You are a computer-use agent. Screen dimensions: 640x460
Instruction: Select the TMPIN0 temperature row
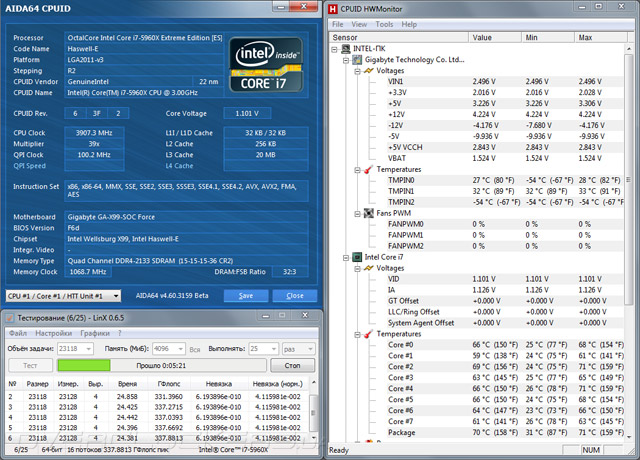(505, 180)
